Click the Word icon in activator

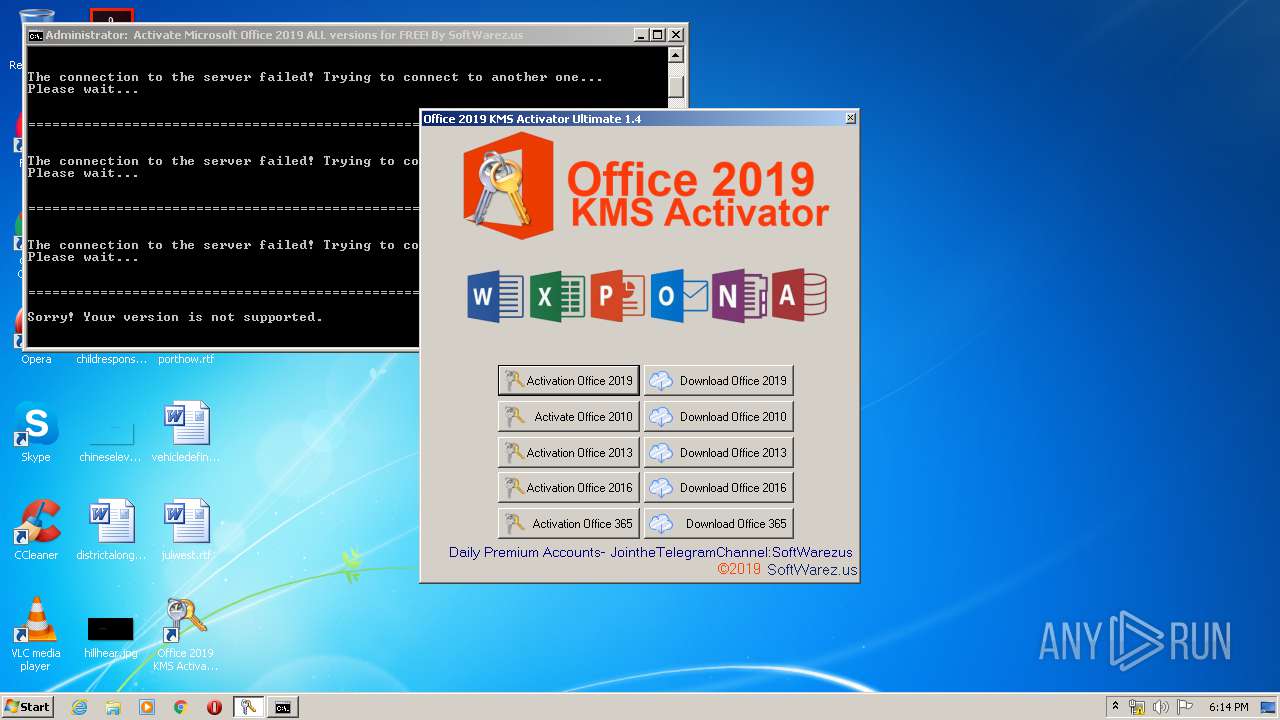pyautogui.click(x=496, y=296)
